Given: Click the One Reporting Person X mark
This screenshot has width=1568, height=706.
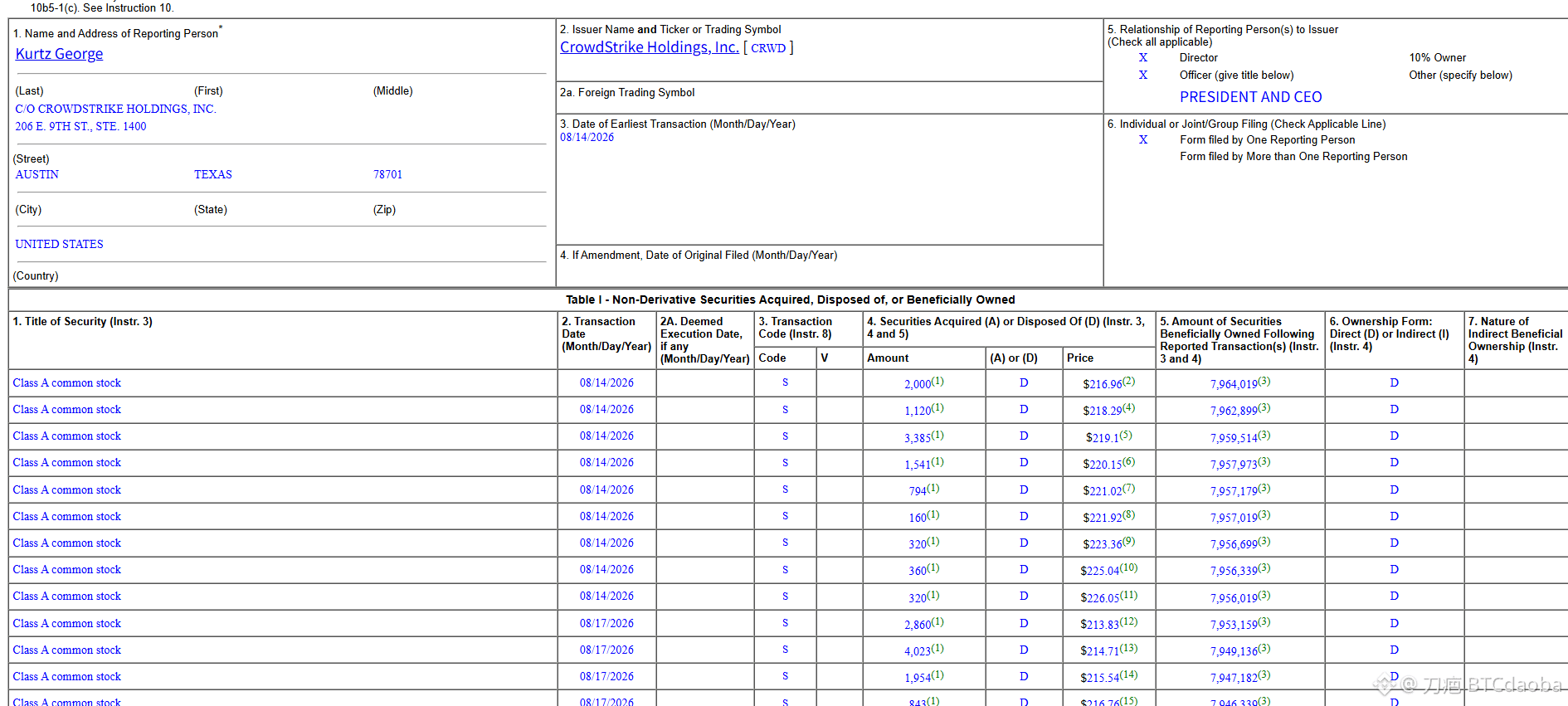Looking at the screenshot, I should 1143,139.
